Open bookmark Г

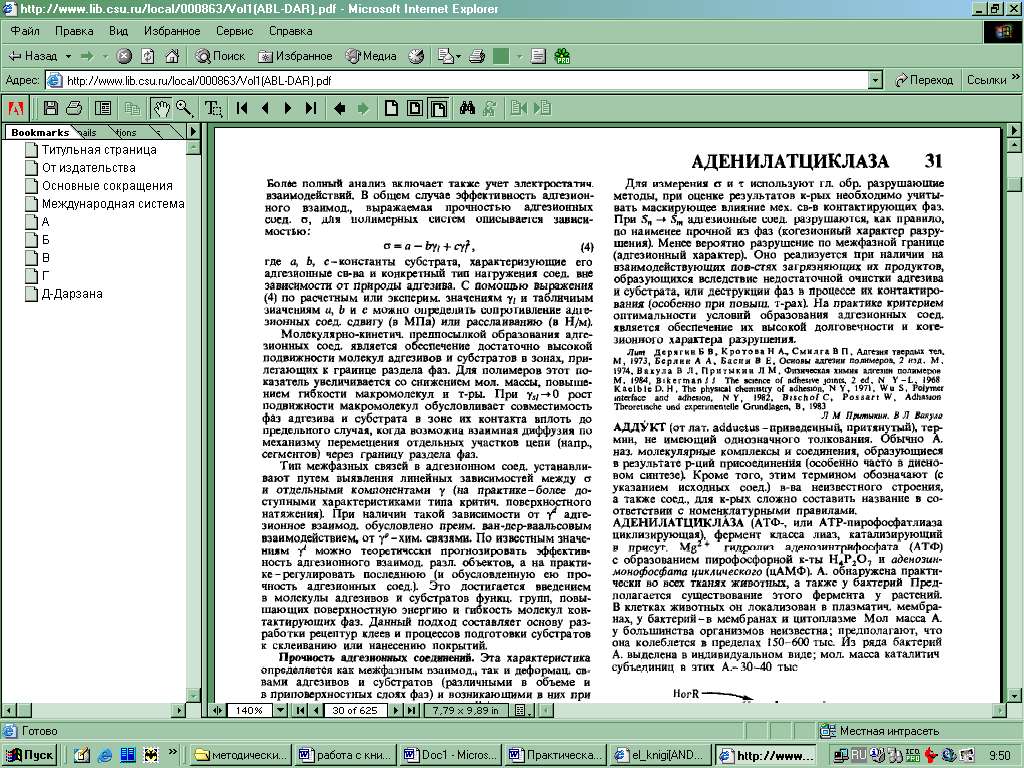(45, 276)
